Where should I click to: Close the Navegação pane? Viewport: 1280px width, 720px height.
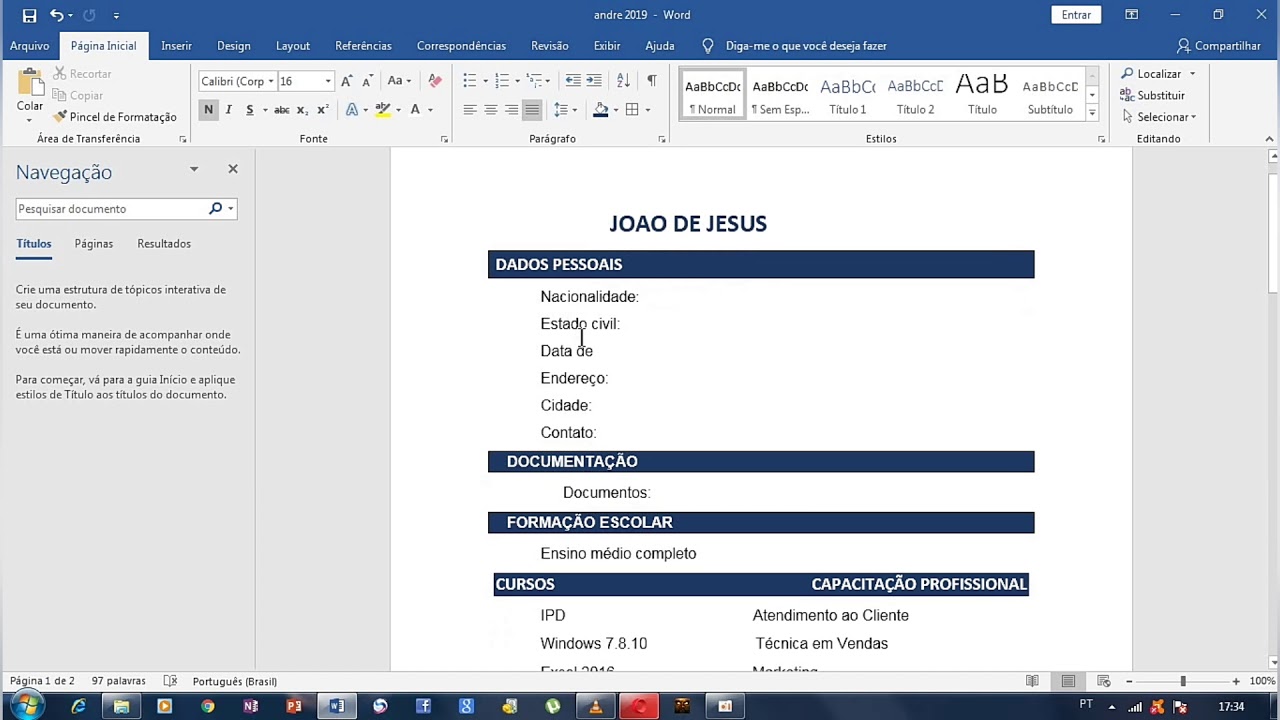[x=233, y=169]
